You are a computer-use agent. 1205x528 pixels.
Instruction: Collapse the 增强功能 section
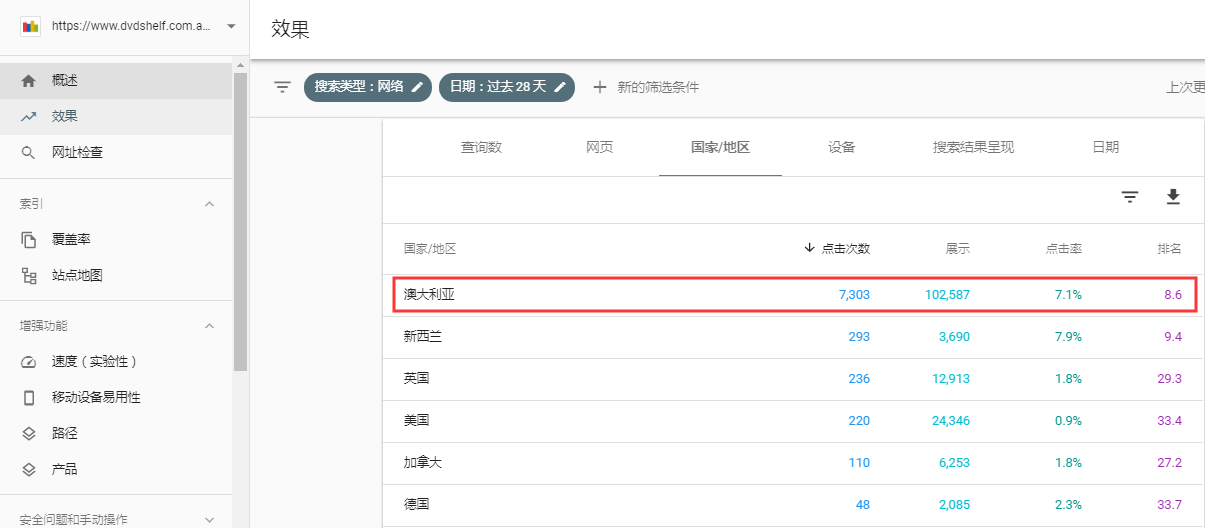coord(209,326)
